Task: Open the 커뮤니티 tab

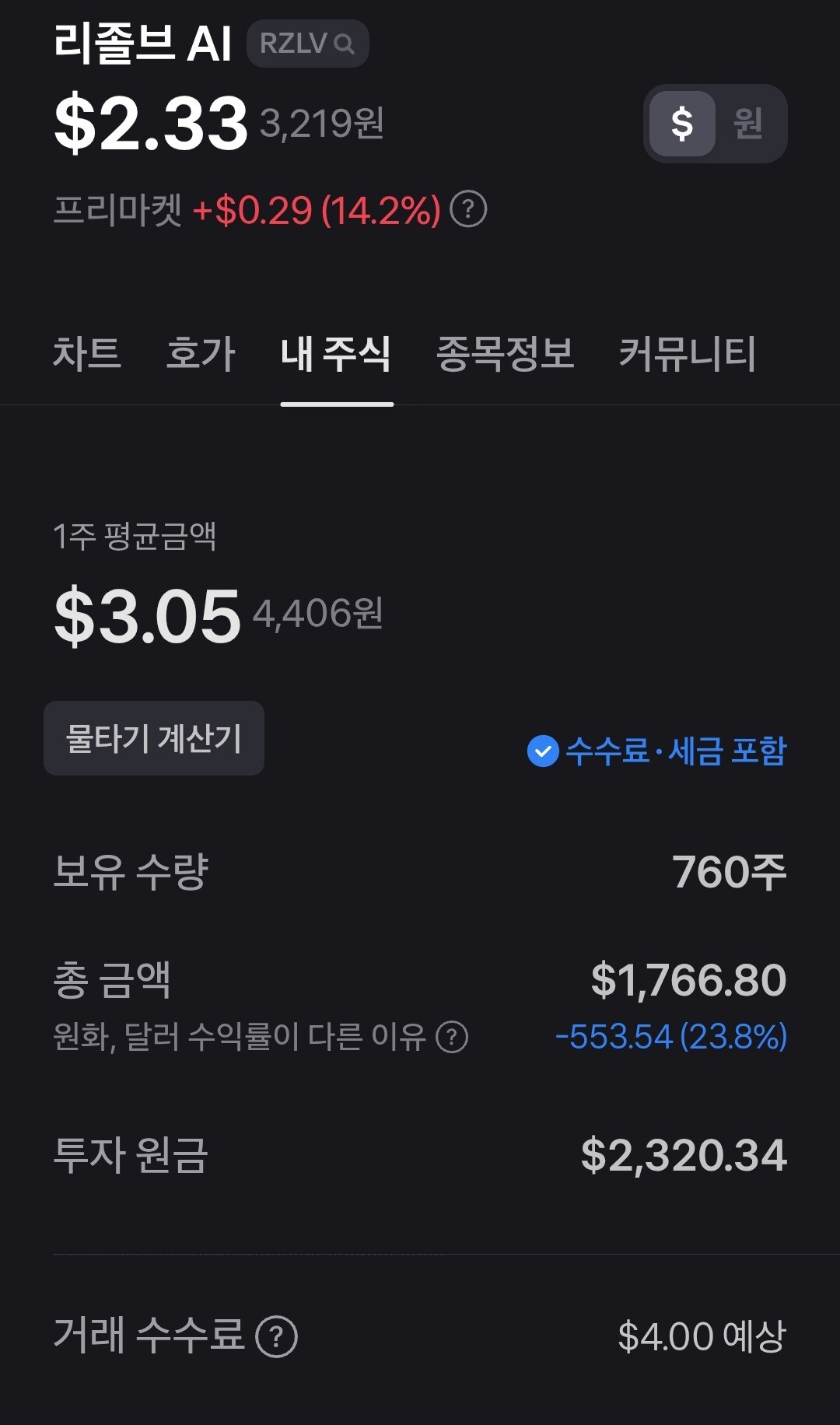Action: [x=687, y=354]
